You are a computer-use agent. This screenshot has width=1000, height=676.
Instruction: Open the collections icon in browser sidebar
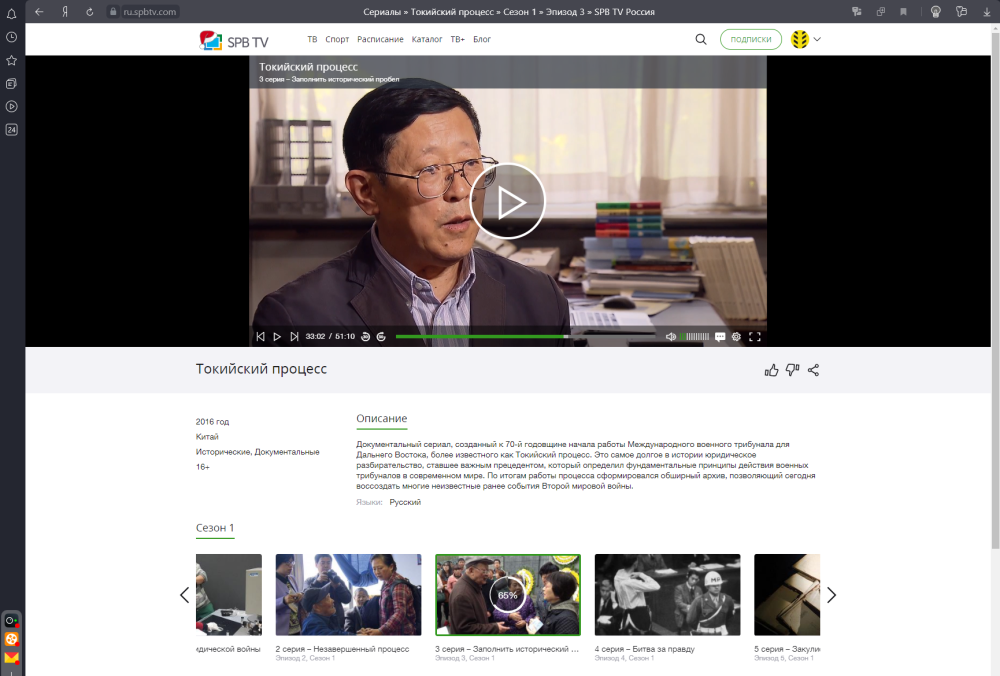coord(11,84)
